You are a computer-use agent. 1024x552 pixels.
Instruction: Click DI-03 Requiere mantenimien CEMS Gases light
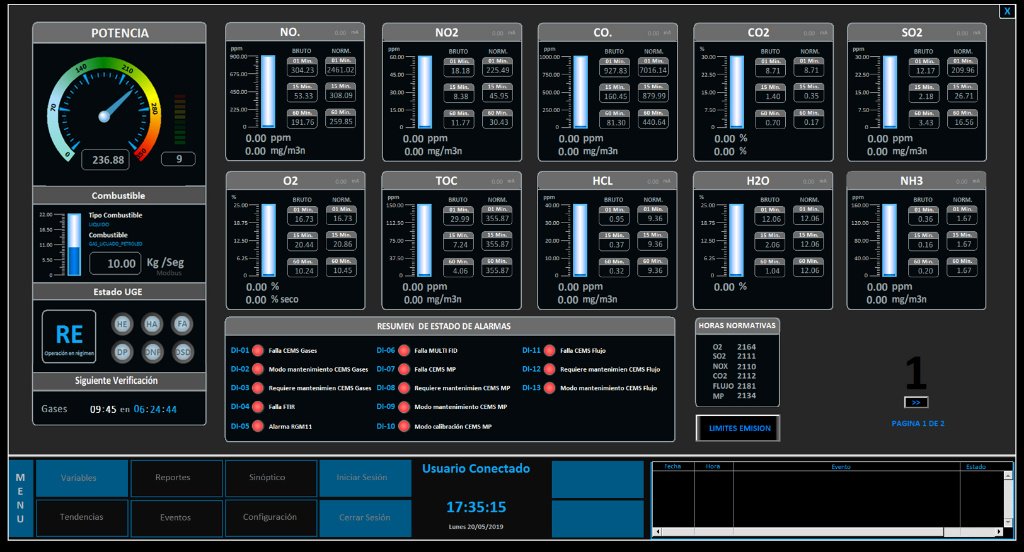coord(258,387)
